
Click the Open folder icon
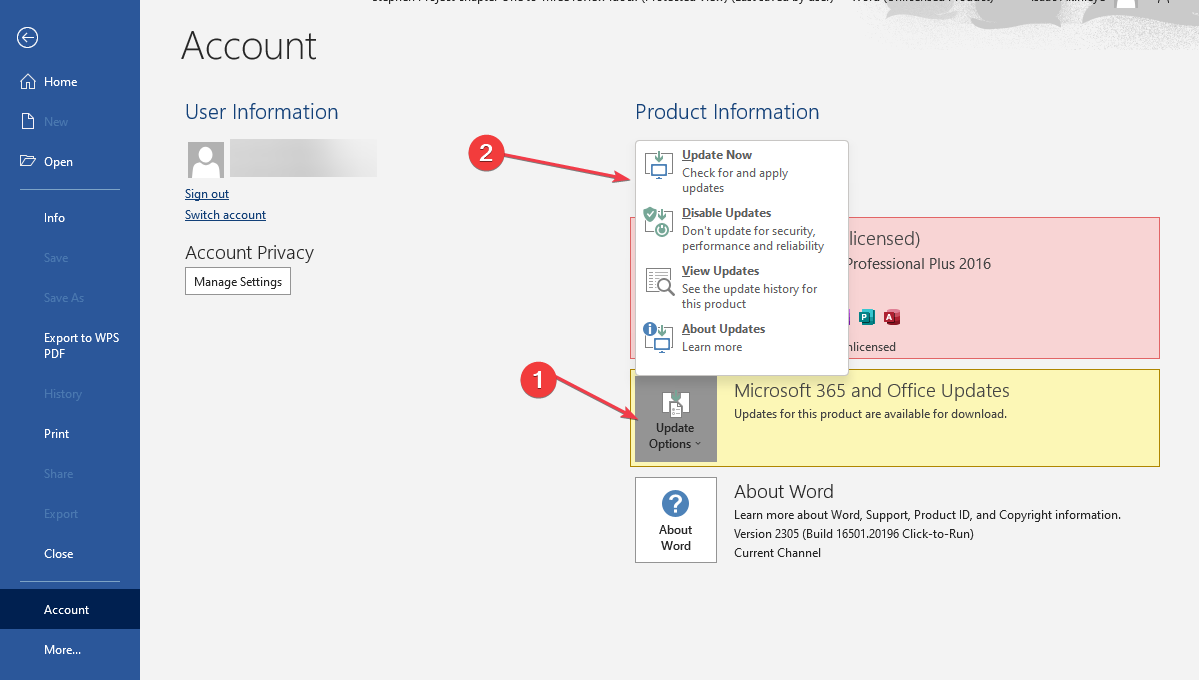(28, 162)
